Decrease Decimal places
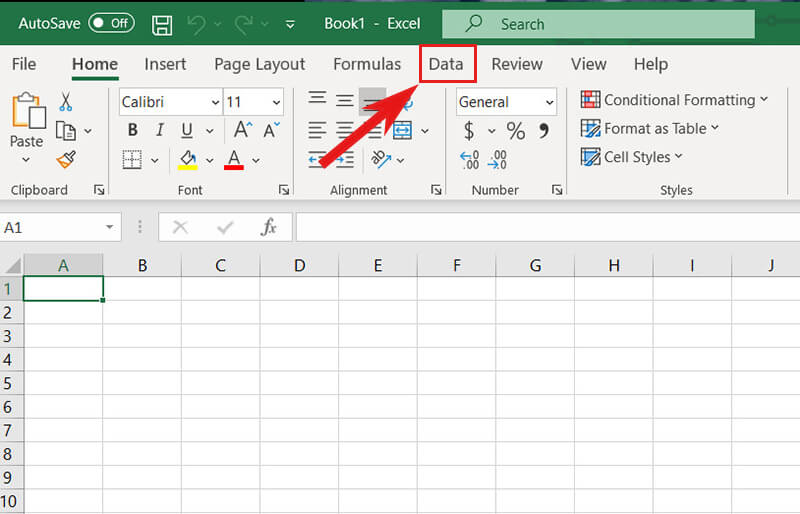 (497, 160)
